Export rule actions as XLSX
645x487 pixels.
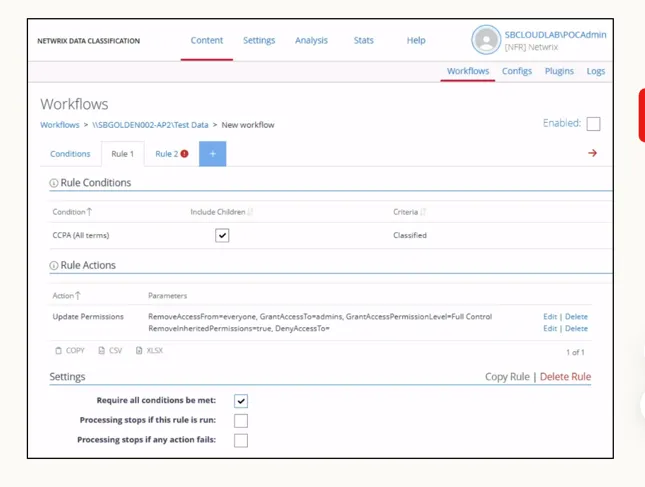pos(149,350)
